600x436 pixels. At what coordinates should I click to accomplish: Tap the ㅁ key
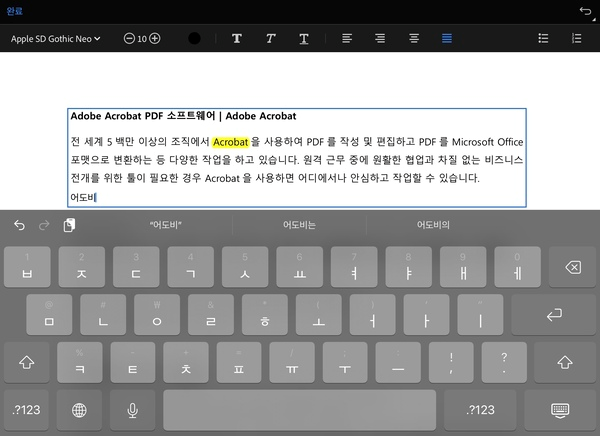pyautogui.click(x=49, y=315)
